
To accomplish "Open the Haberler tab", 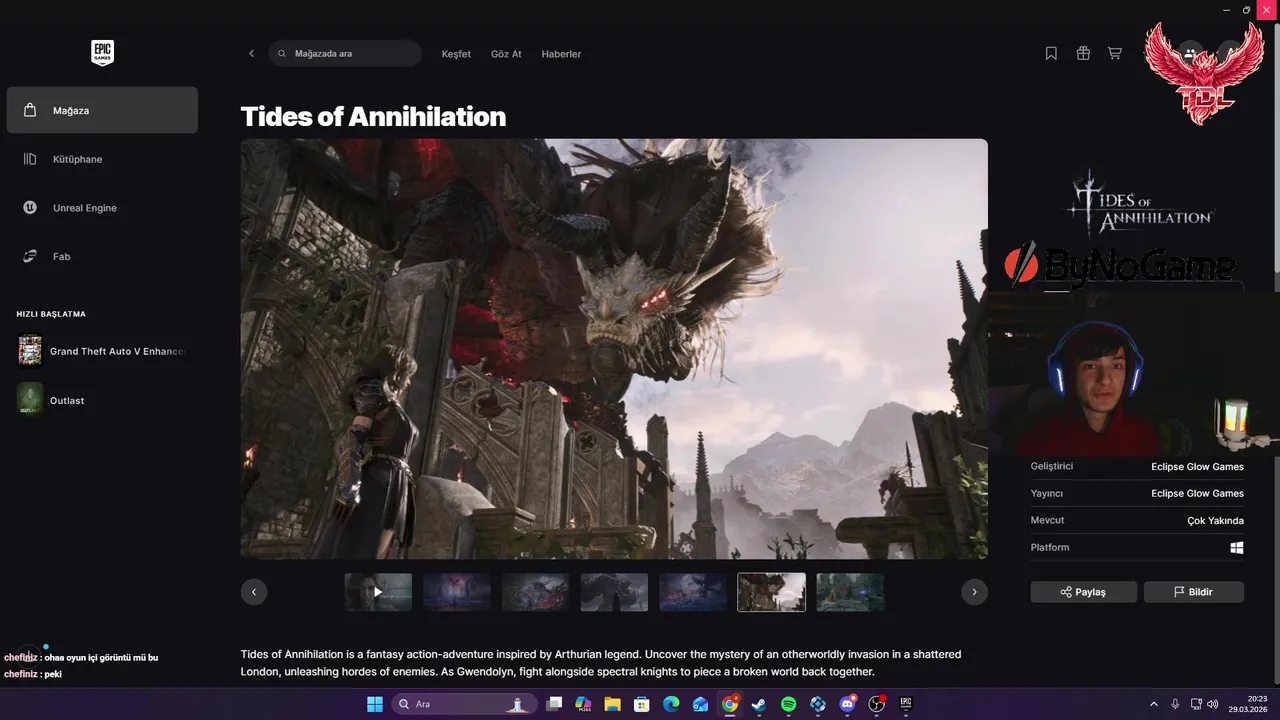I will [x=561, y=54].
